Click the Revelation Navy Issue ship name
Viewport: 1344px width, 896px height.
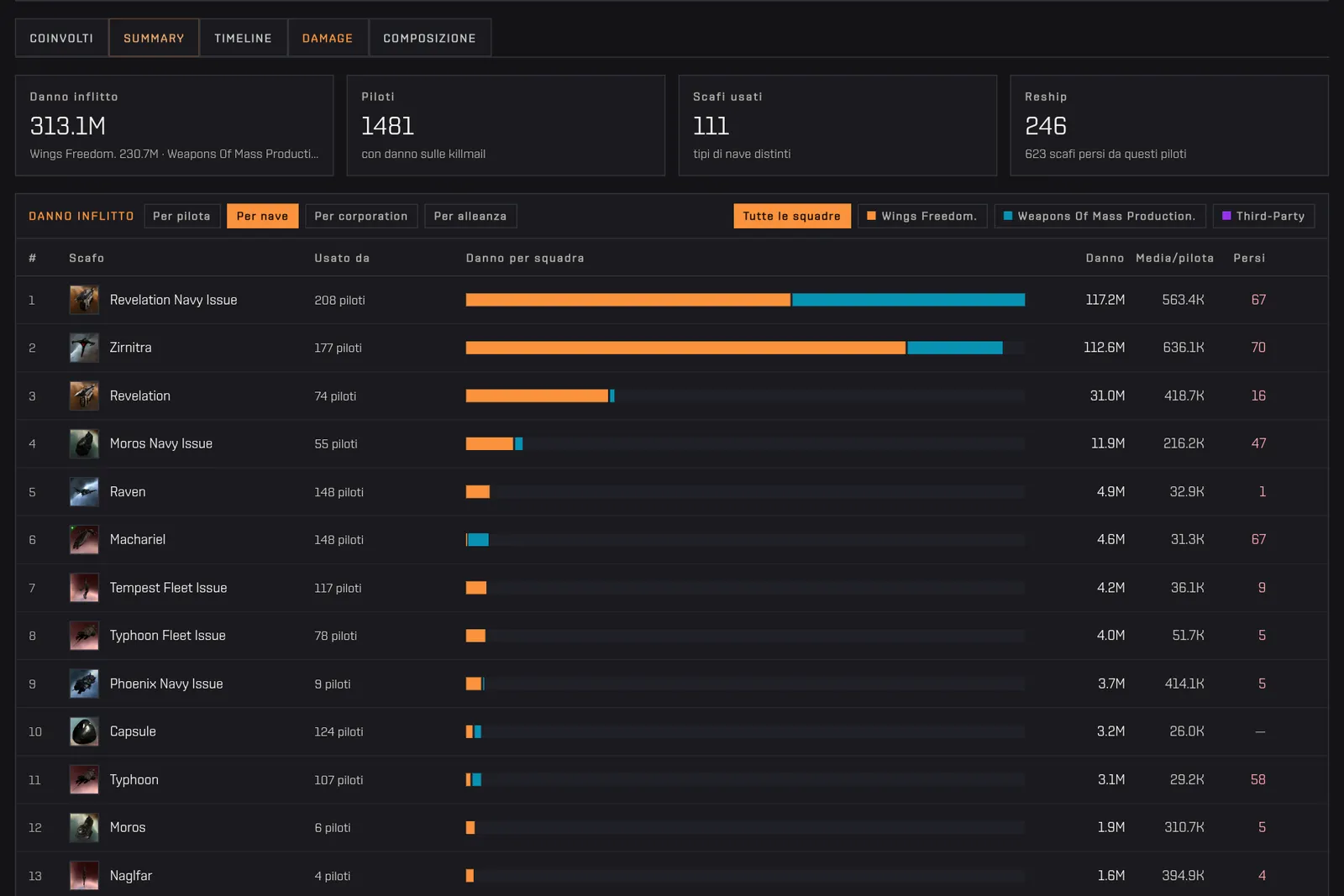pos(173,300)
